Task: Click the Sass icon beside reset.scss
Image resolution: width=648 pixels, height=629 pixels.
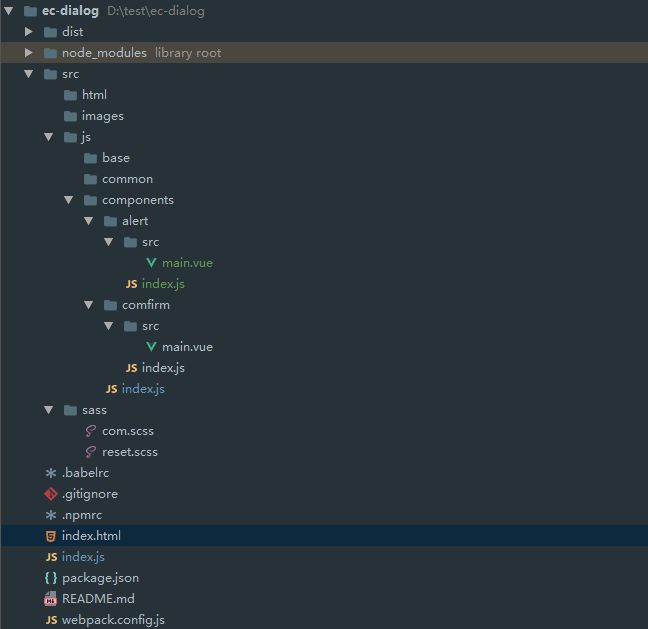Action: pyautogui.click(x=91, y=452)
